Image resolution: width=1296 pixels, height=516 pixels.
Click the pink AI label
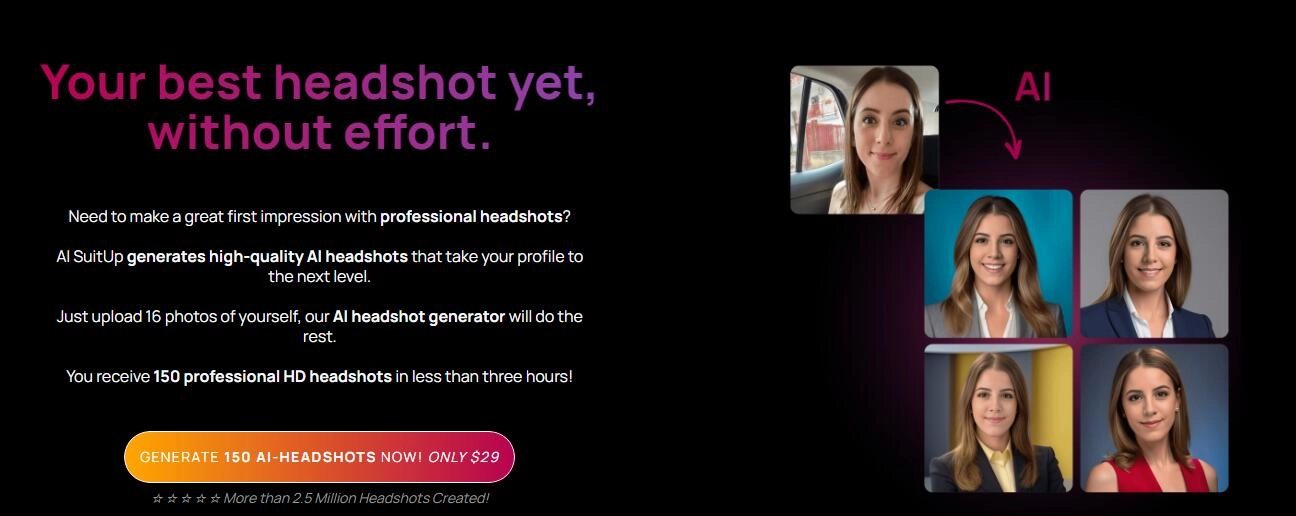pos(1033,88)
